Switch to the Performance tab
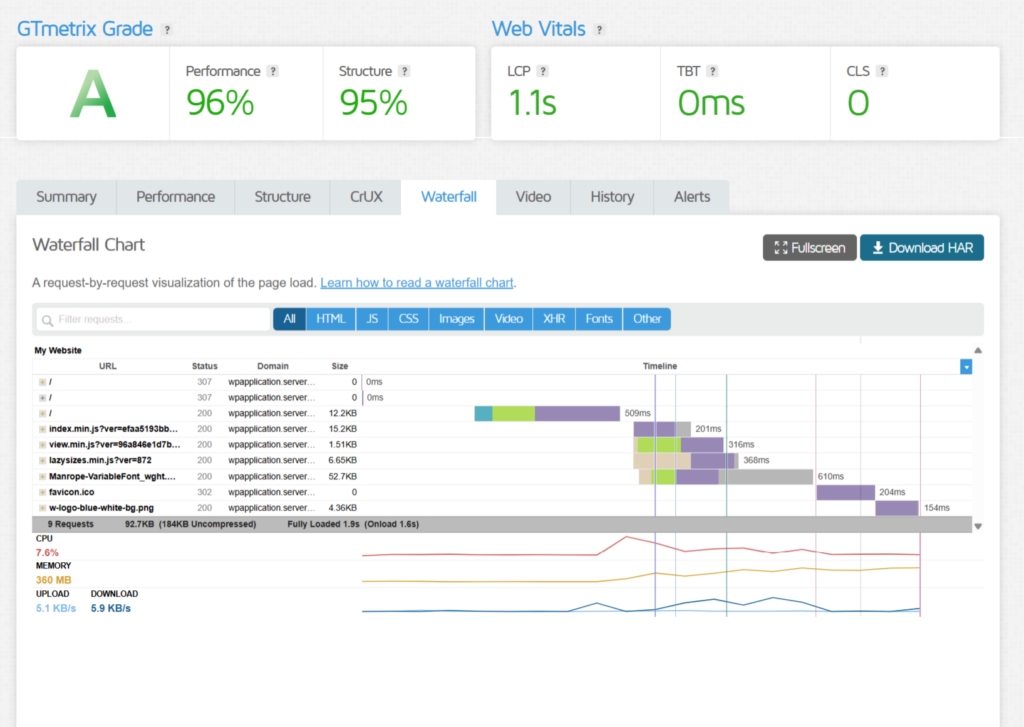 pos(176,197)
